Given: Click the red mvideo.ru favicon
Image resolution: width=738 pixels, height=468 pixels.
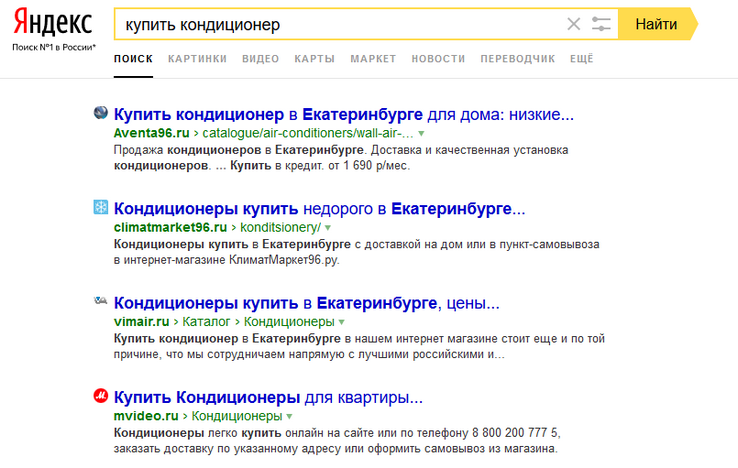Looking at the screenshot, I should pyautogui.click(x=101, y=396).
